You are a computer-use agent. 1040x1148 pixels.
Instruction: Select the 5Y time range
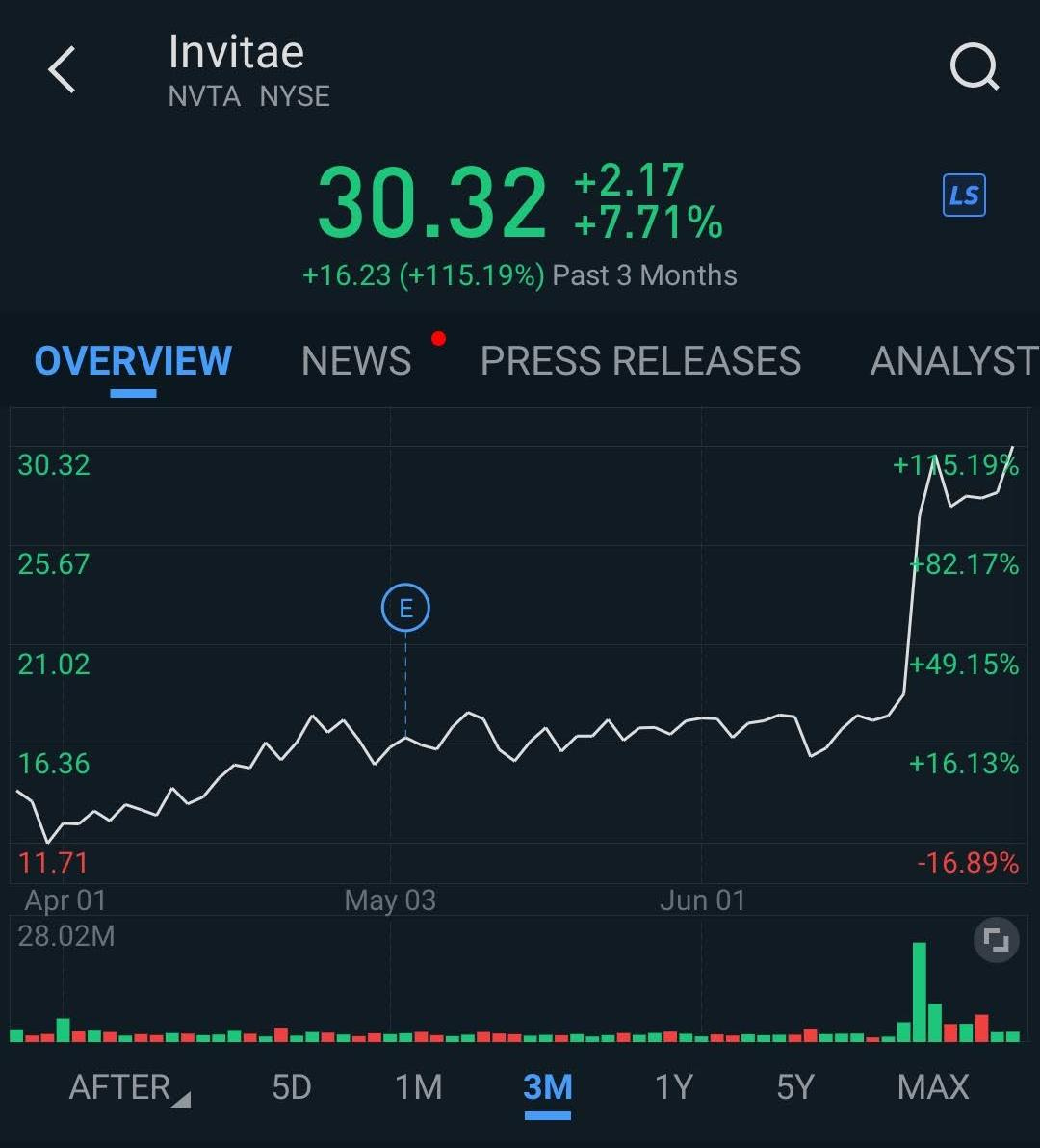(x=795, y=1087)
